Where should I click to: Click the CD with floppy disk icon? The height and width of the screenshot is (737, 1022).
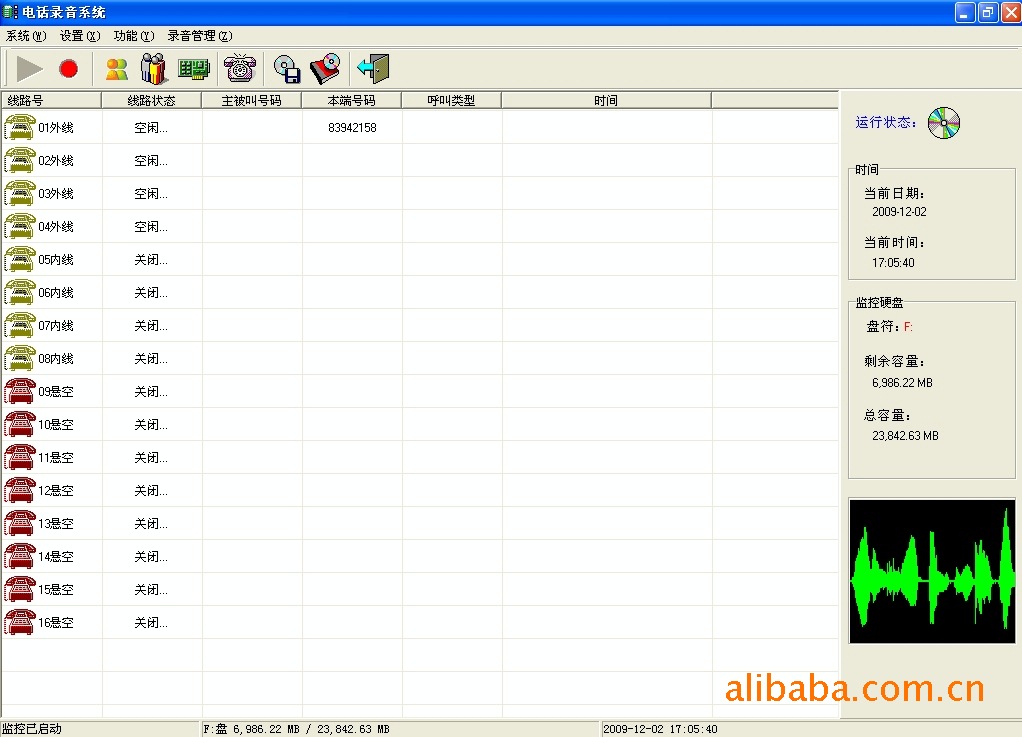coord(287,69)
